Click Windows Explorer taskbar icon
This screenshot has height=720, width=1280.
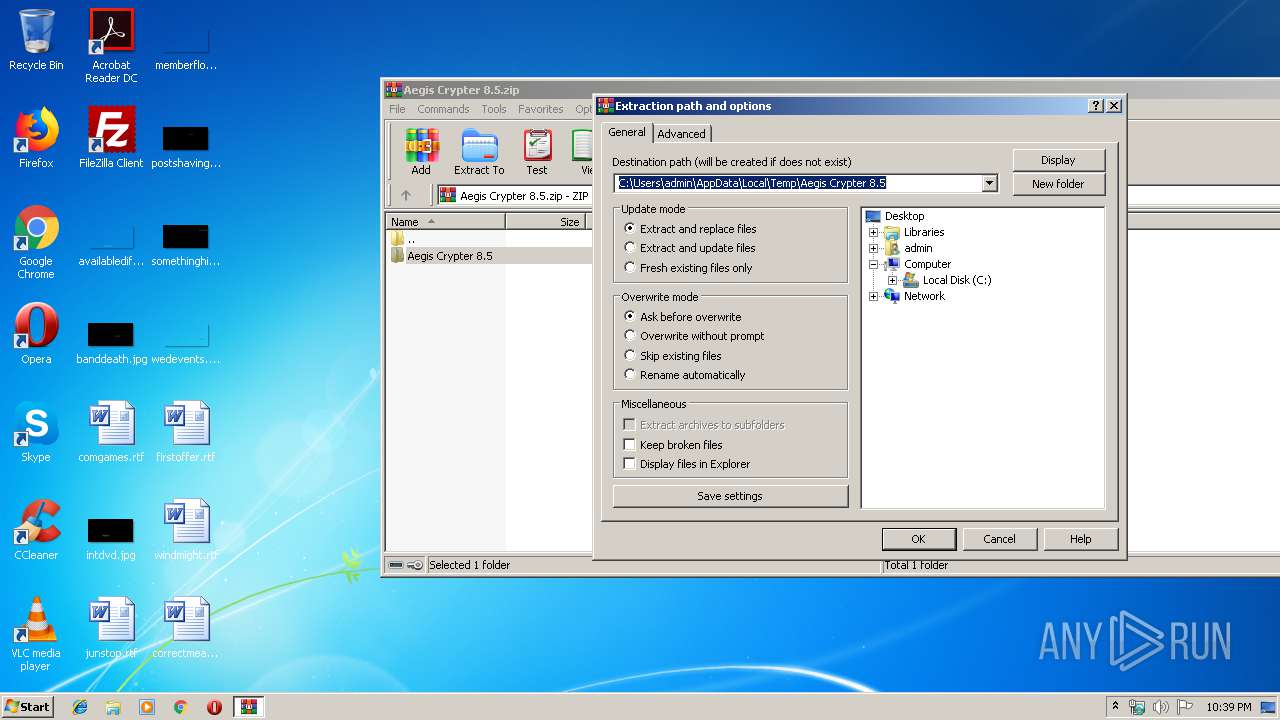pyautogui.click(x=113, y=707)
